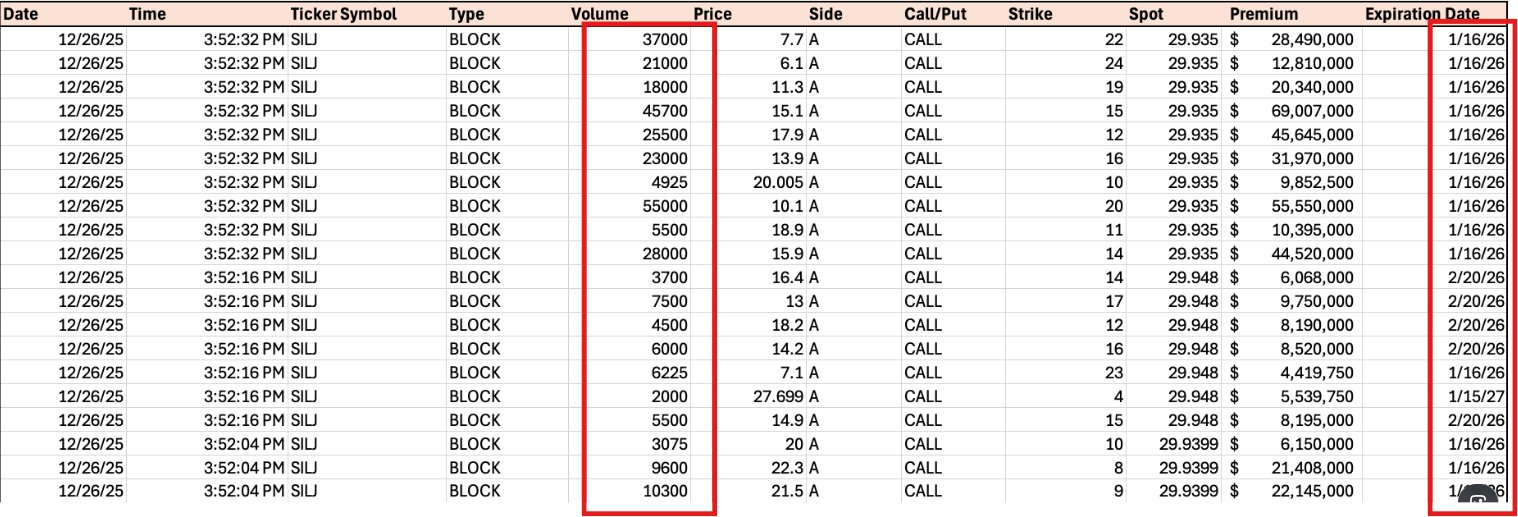Select the volume cell 37000
The height and width of the screenshot is (517, 1518).
pos(664,39)
